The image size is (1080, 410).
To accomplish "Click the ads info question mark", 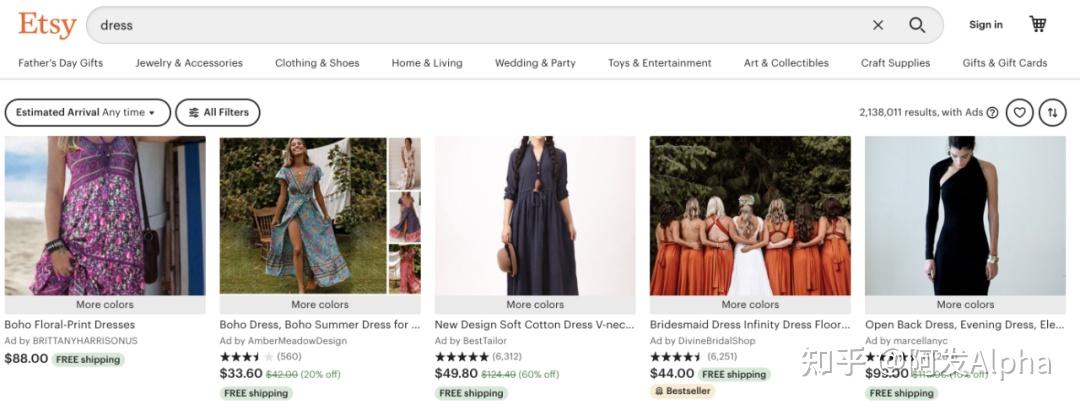I will coord(992,113).
